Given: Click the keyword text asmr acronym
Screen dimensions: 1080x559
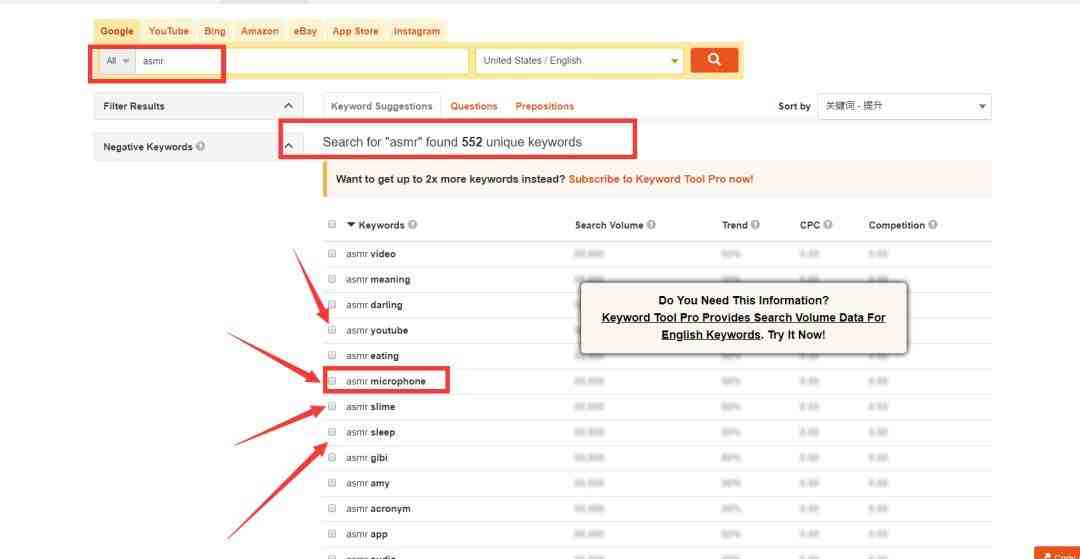Looking at the screenshot, I should click(378, 509).
